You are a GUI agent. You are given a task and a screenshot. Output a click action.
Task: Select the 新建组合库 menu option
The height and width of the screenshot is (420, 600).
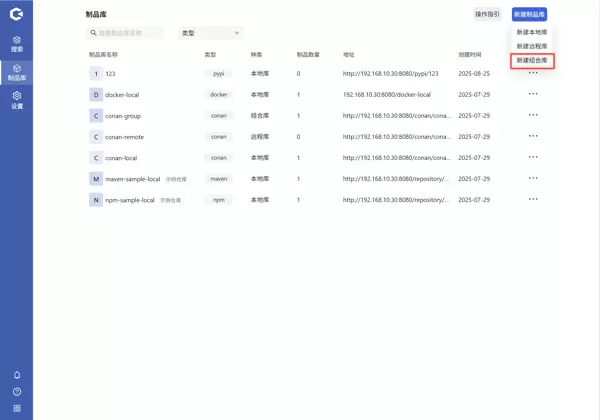click(531, 61)
